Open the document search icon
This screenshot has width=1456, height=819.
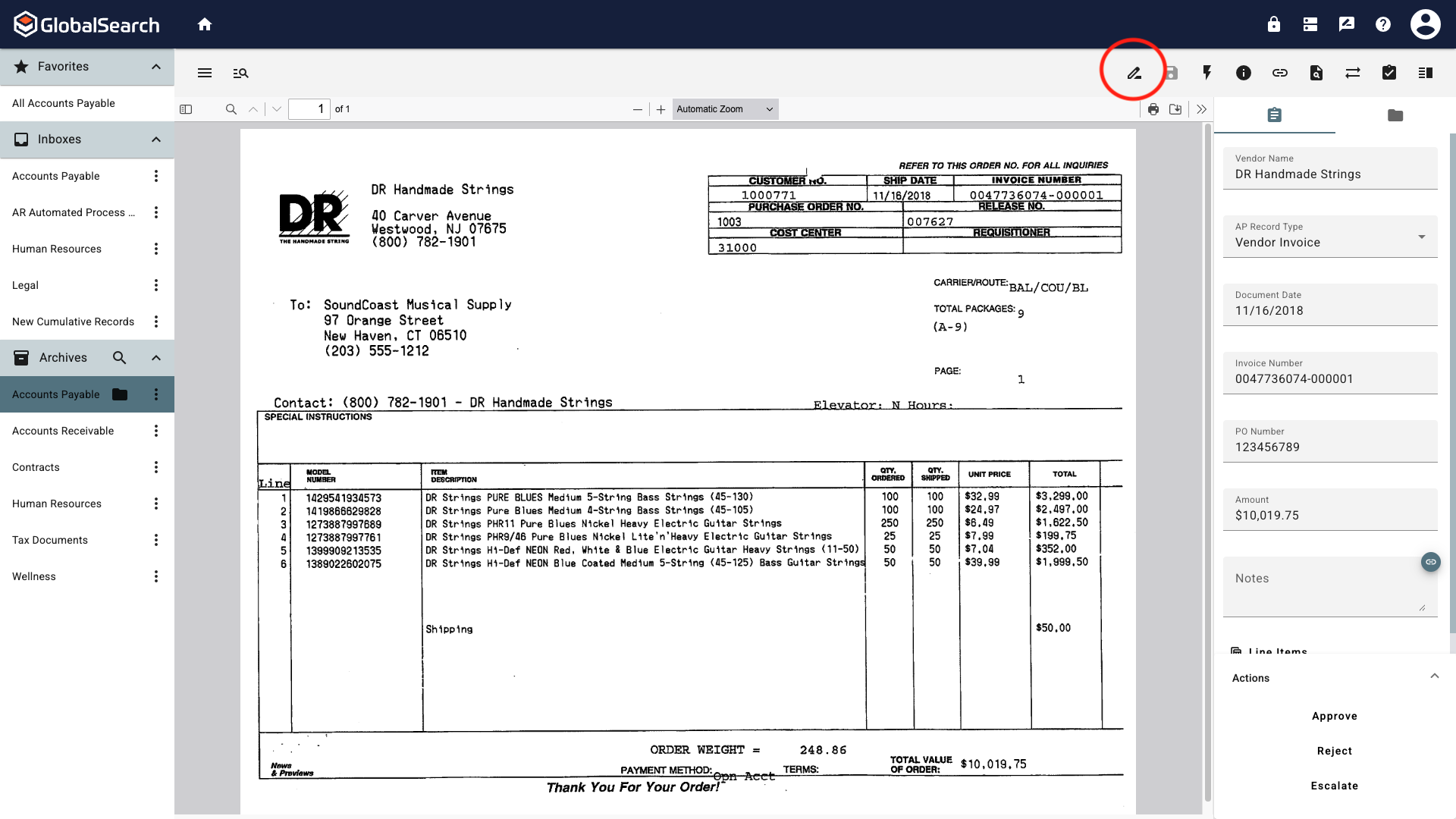pyautogui.click(x=1316, y=73)
